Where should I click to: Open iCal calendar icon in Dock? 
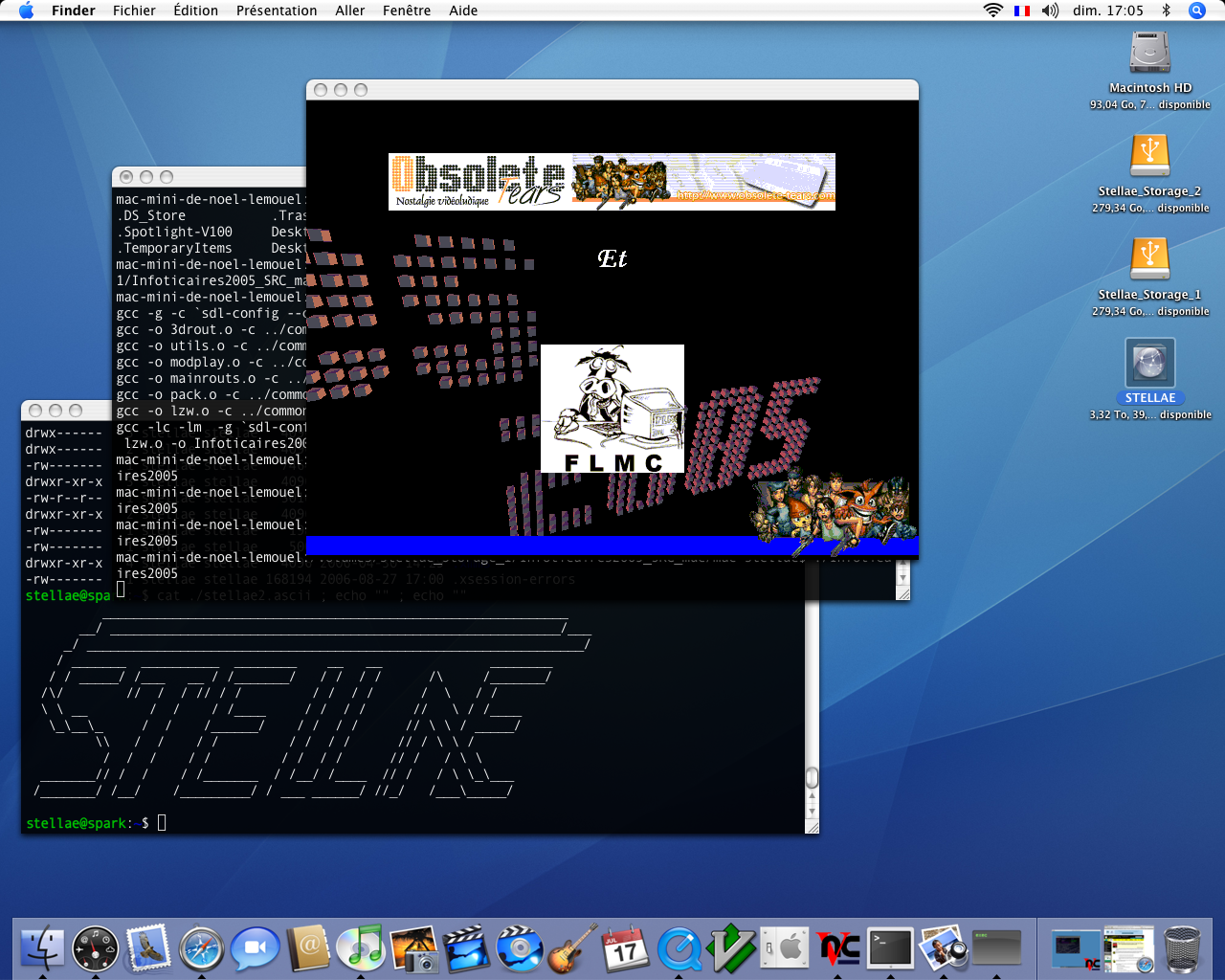click(626, 948)
